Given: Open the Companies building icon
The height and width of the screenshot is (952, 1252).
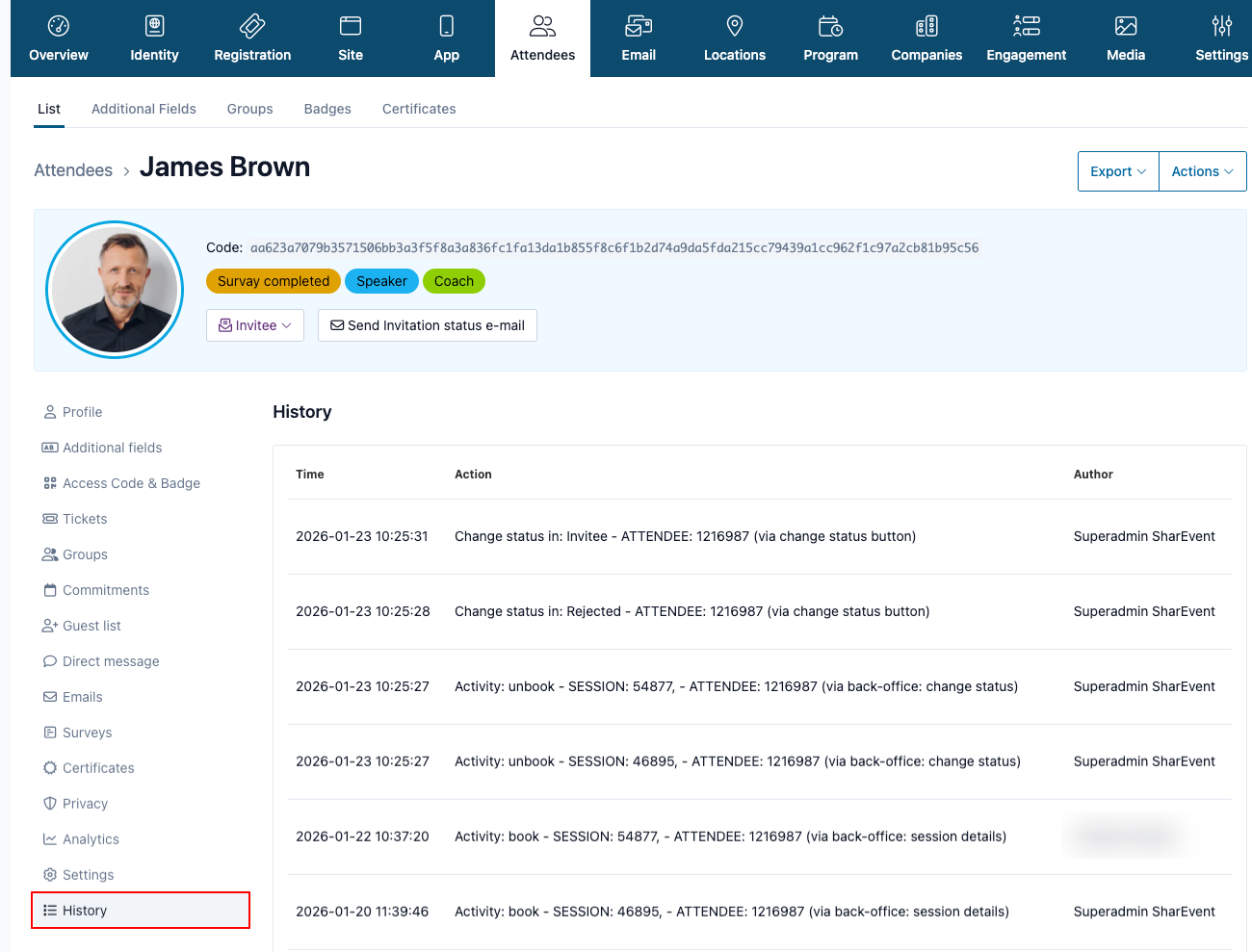Looking at the screenshot, I should point(926,26).
